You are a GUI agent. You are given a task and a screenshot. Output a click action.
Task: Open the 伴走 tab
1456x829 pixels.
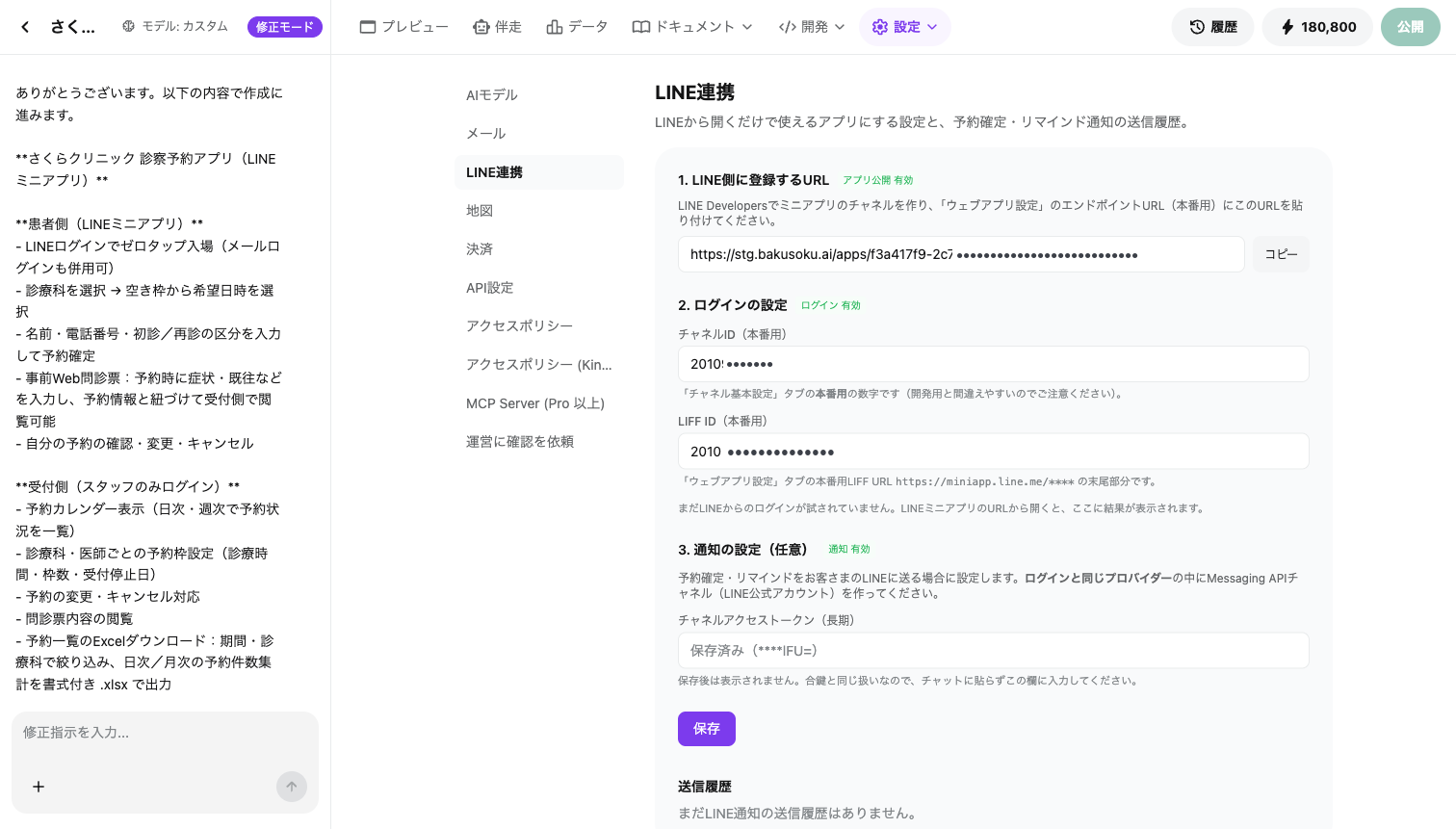click(x=498, y=27)
